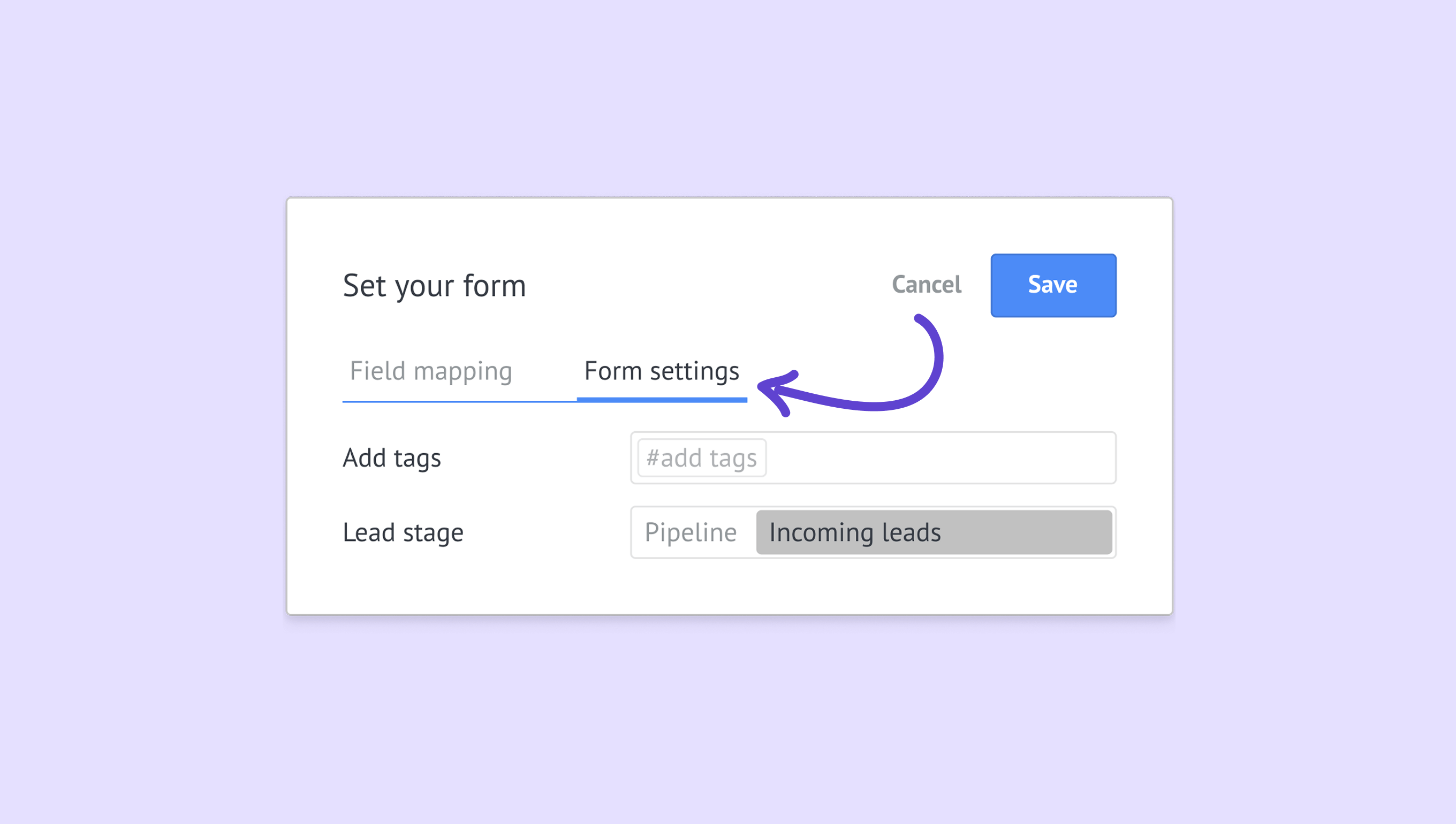Click the word 'Save' on the button
Screen dimensions: 1456x824
pyautogui.click(x=1052, y=285)
